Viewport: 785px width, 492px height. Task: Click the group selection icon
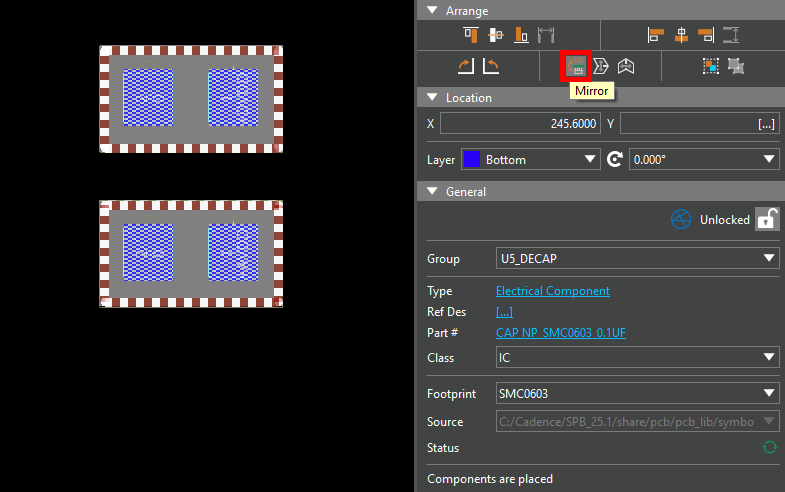[711, 66]
